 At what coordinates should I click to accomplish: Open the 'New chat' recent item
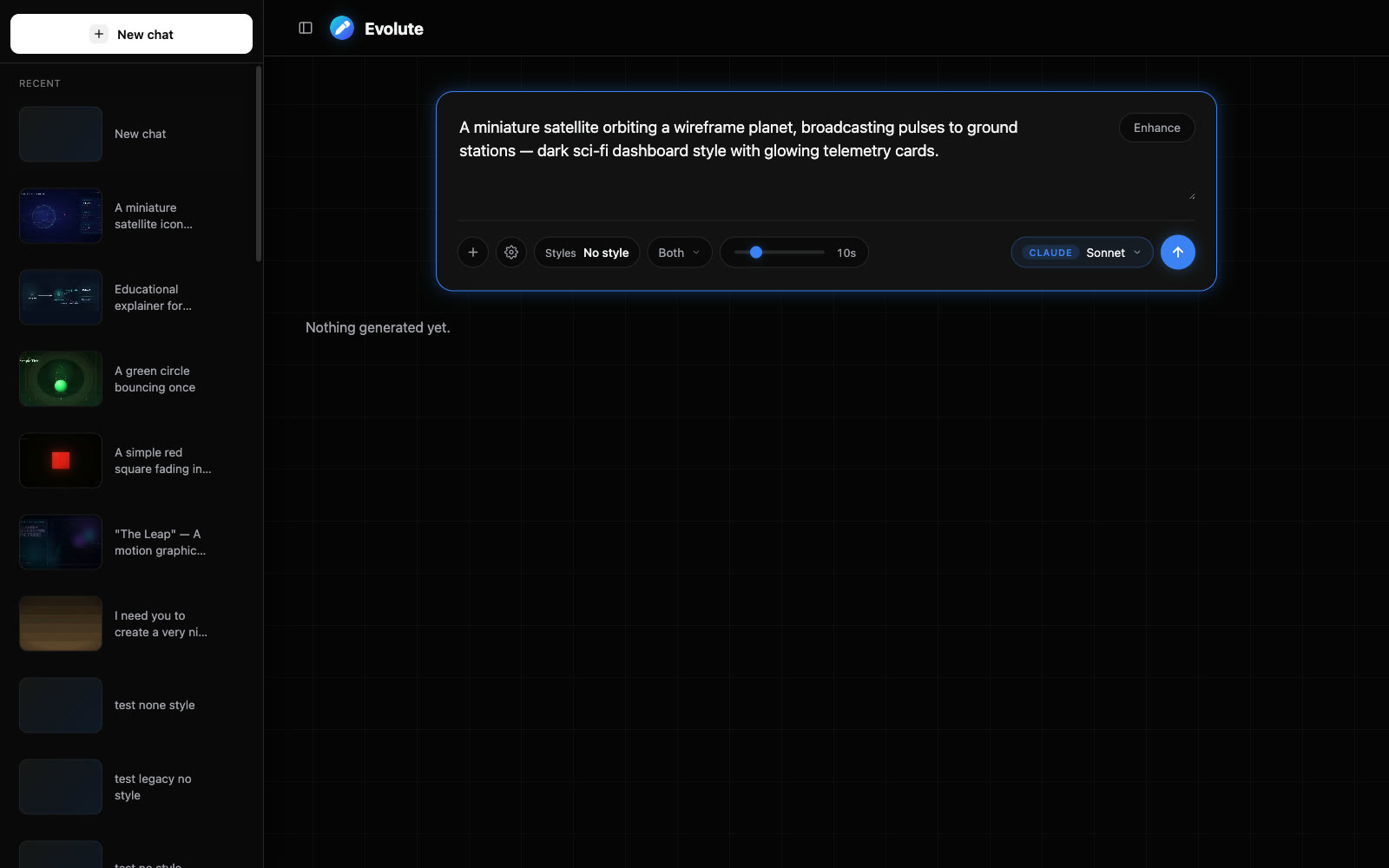[x=131, y=134]
